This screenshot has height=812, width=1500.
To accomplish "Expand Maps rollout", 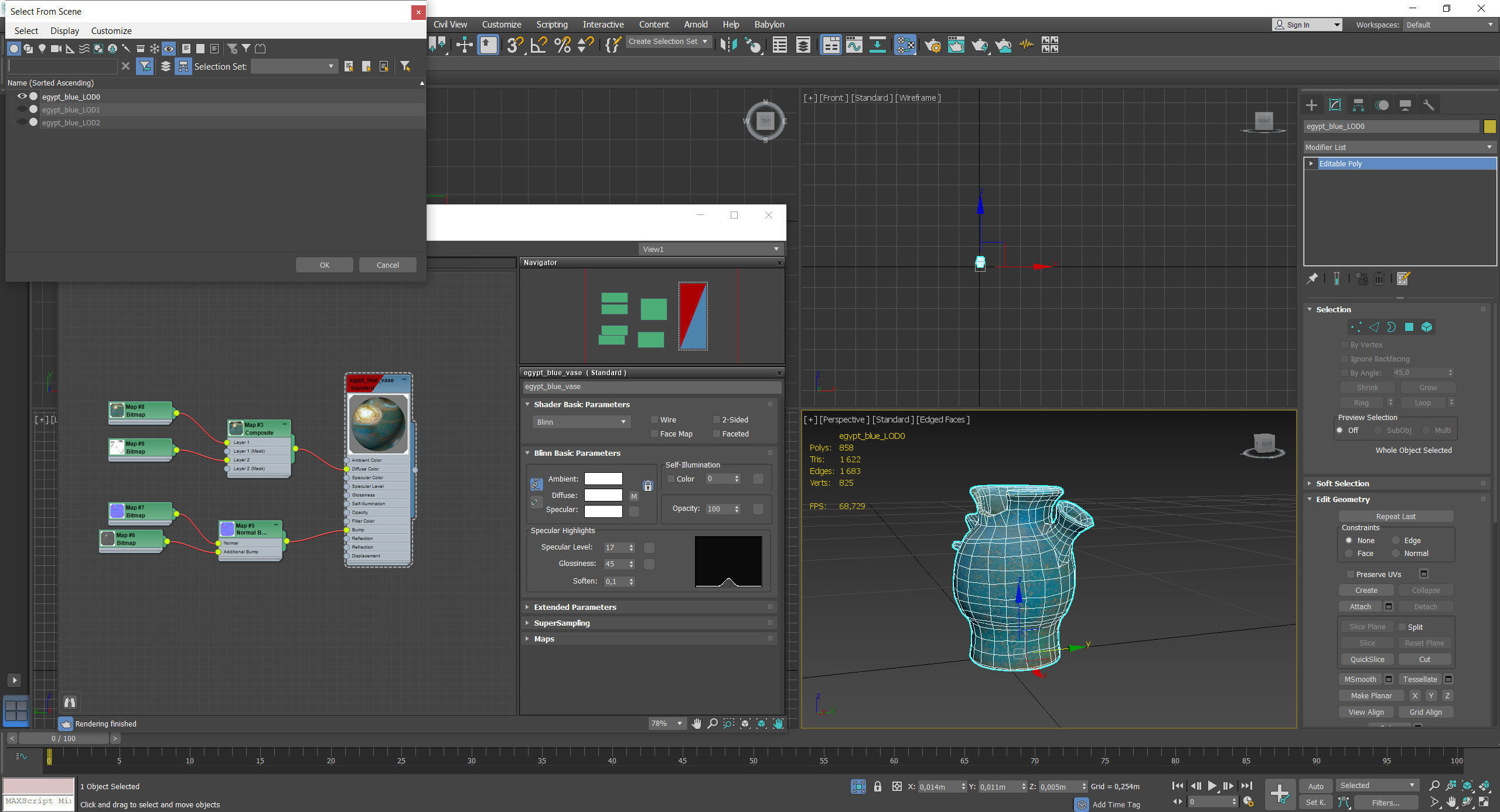I will tap(649, 639).
